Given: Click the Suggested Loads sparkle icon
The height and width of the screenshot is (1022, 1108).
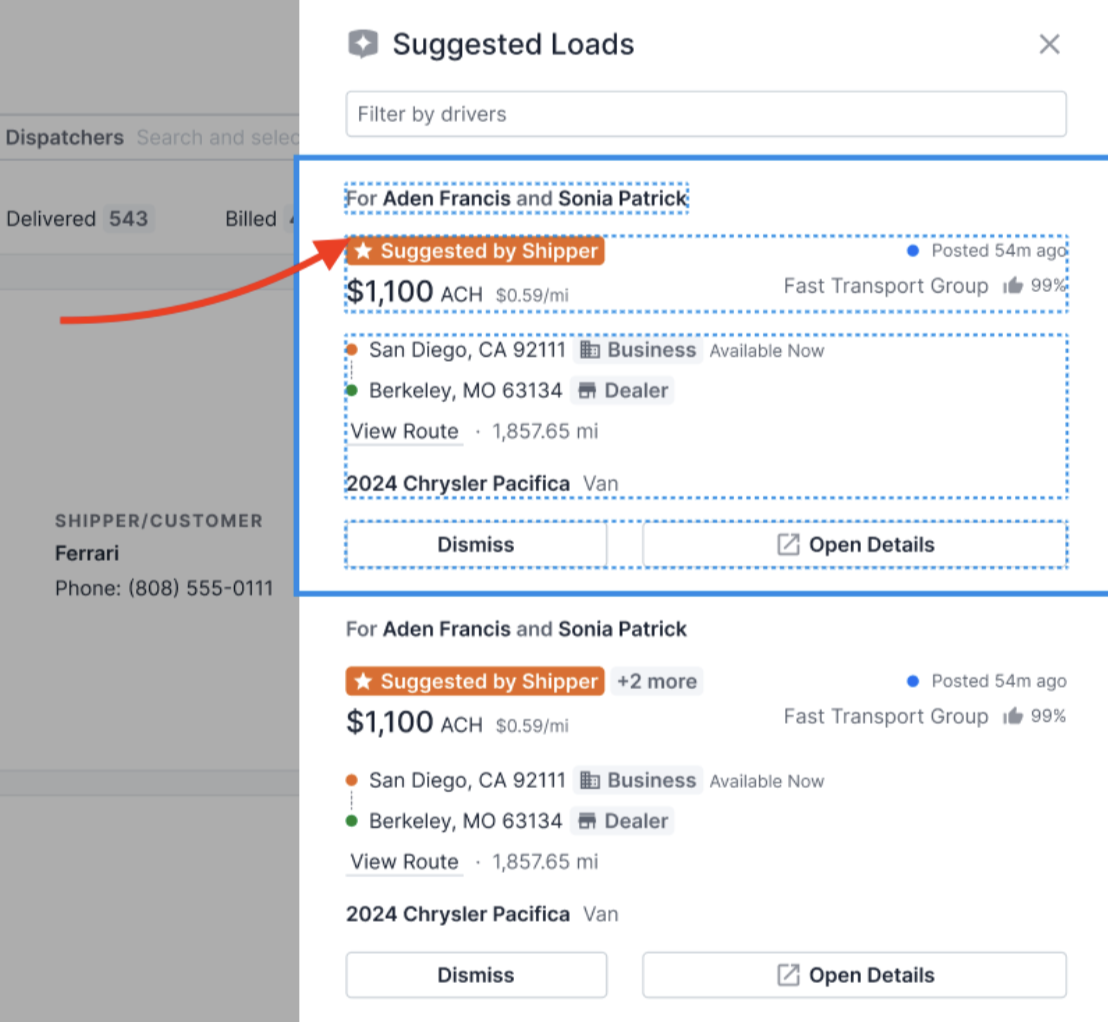Looking at the screenshot, I should pos(363,44).
